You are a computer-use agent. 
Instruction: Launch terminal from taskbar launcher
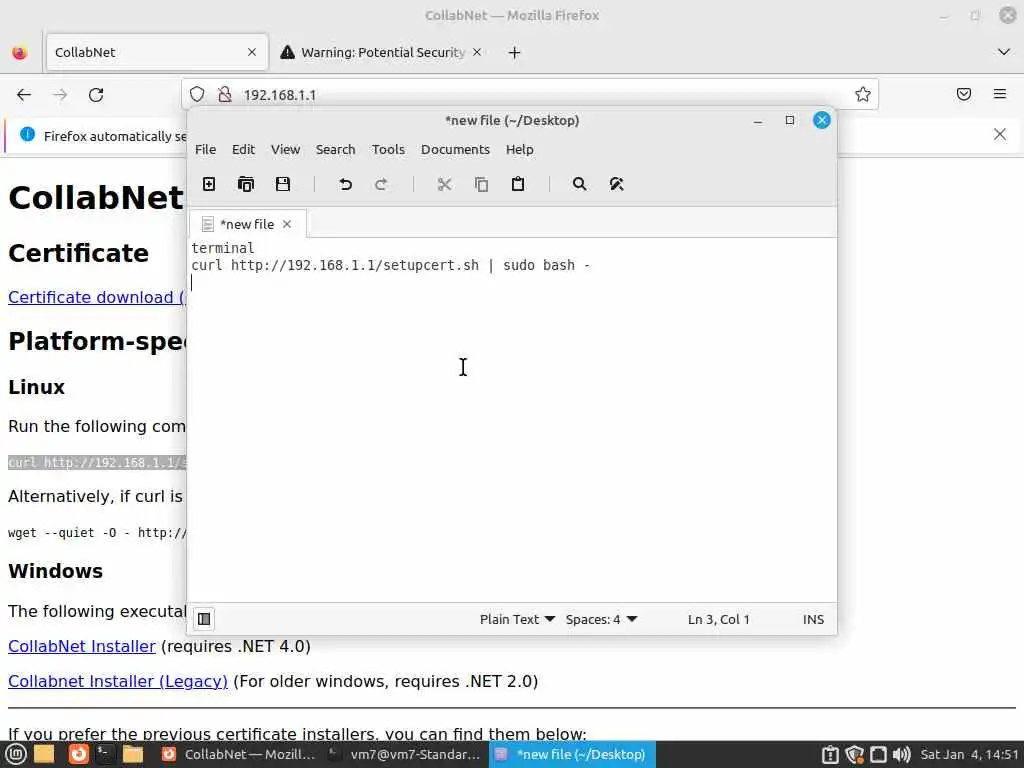point(104,754)
